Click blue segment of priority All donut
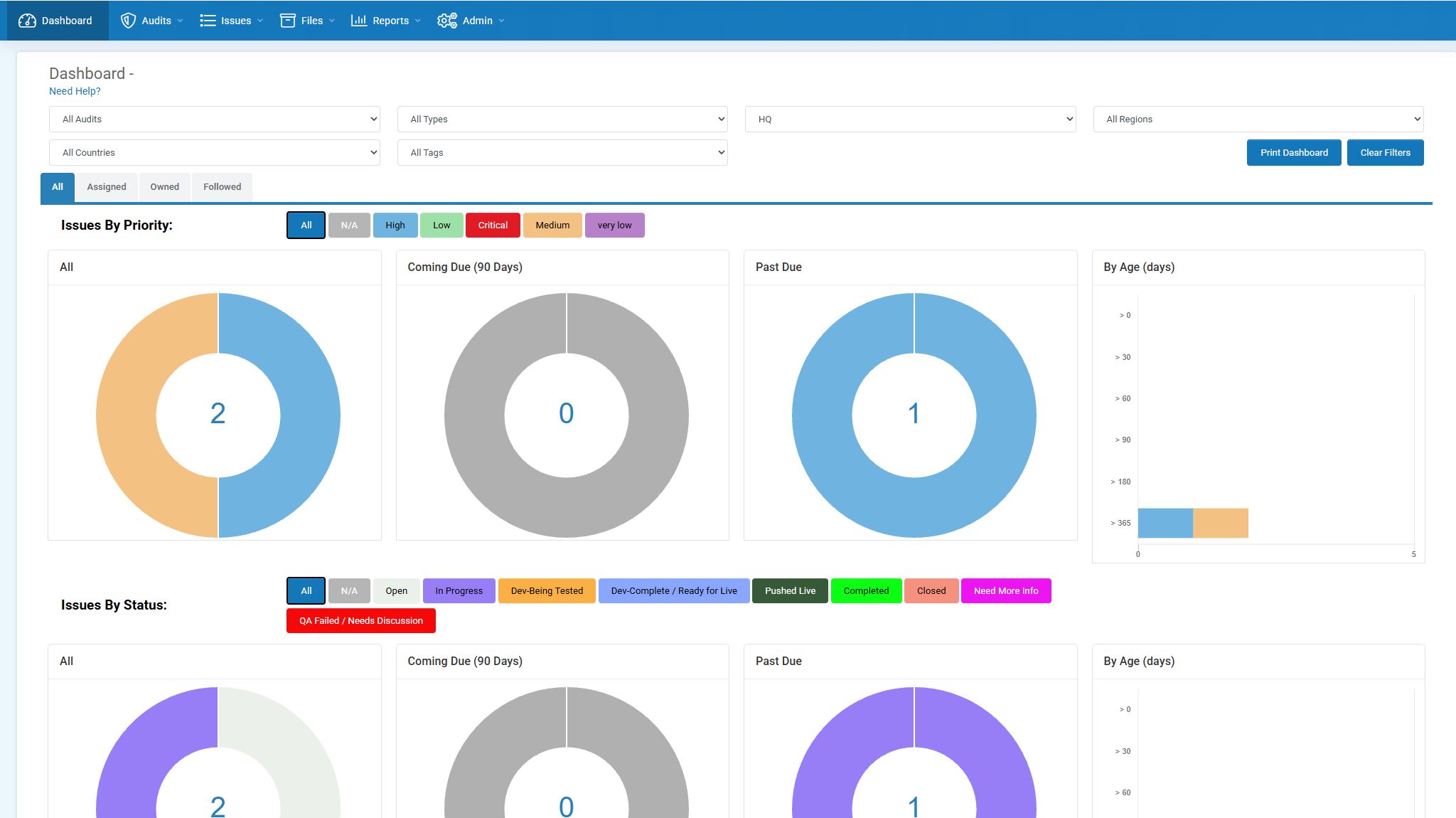 click(x=310, y=415)
